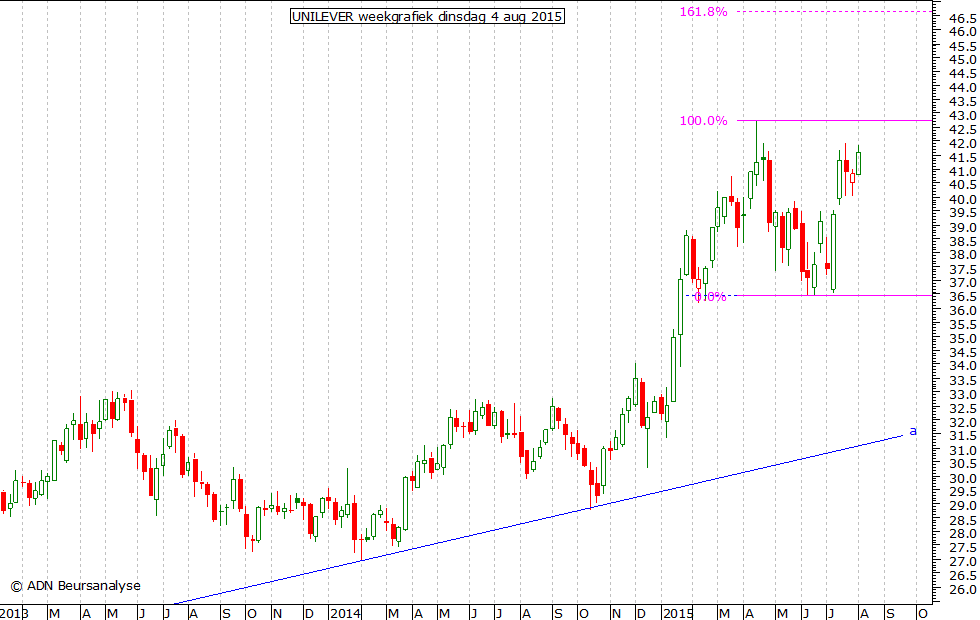Viewport: 980px width, 620px height.
Task: Click price axis value '34.0'
Action: (x=962, y=366)
